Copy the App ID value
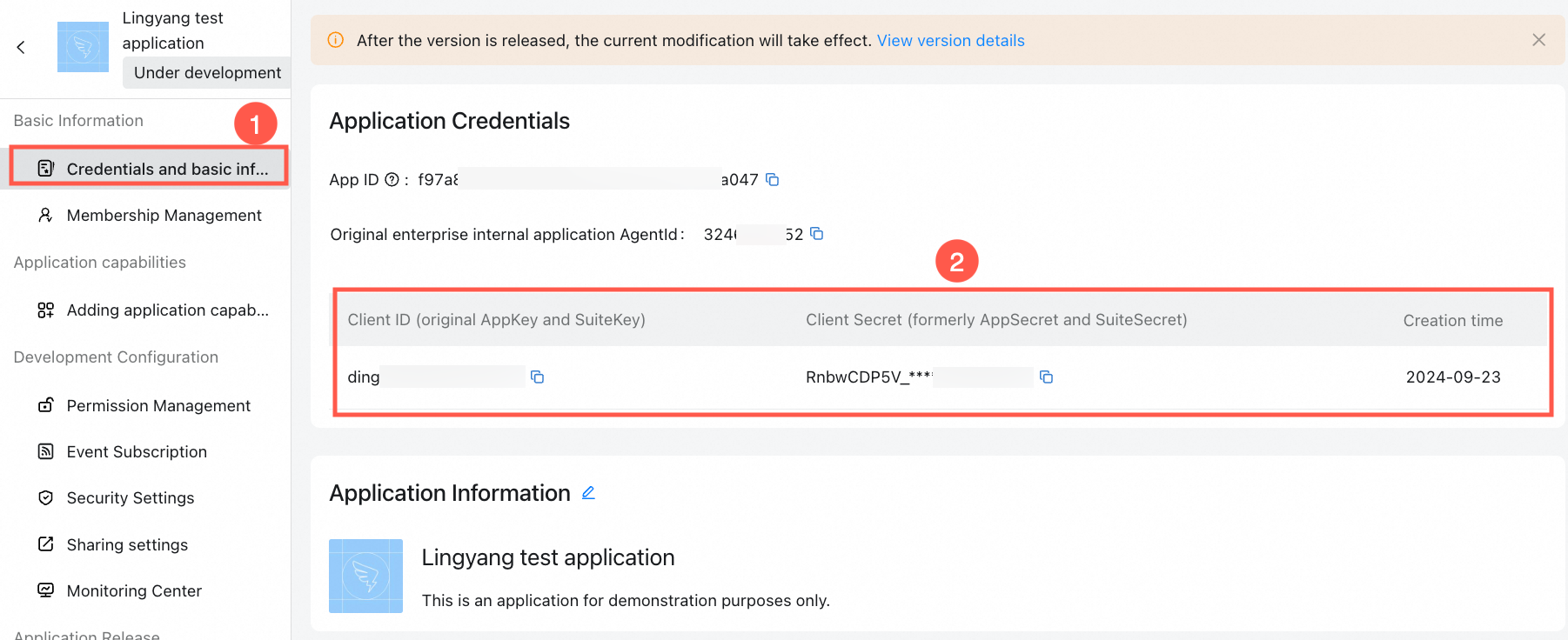Screen dimensions: 1568x640 coord(772,180)
